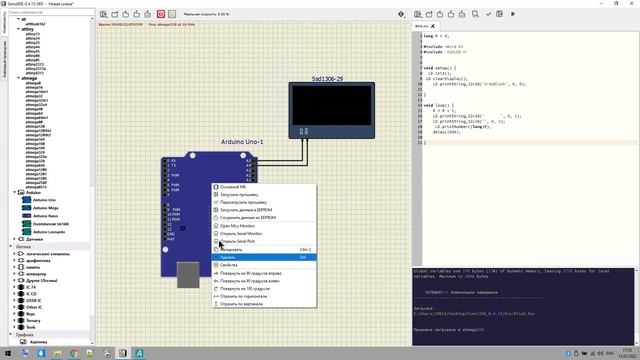The image size is (640, 360).
Task: Select the Картинка item under Графика
Action: (x=39, y=342)
